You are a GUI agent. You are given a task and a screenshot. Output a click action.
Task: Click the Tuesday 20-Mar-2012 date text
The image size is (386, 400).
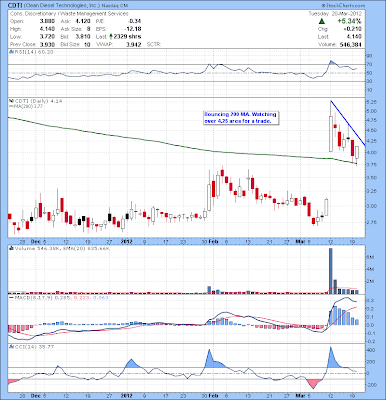click(x=335, y=14)
